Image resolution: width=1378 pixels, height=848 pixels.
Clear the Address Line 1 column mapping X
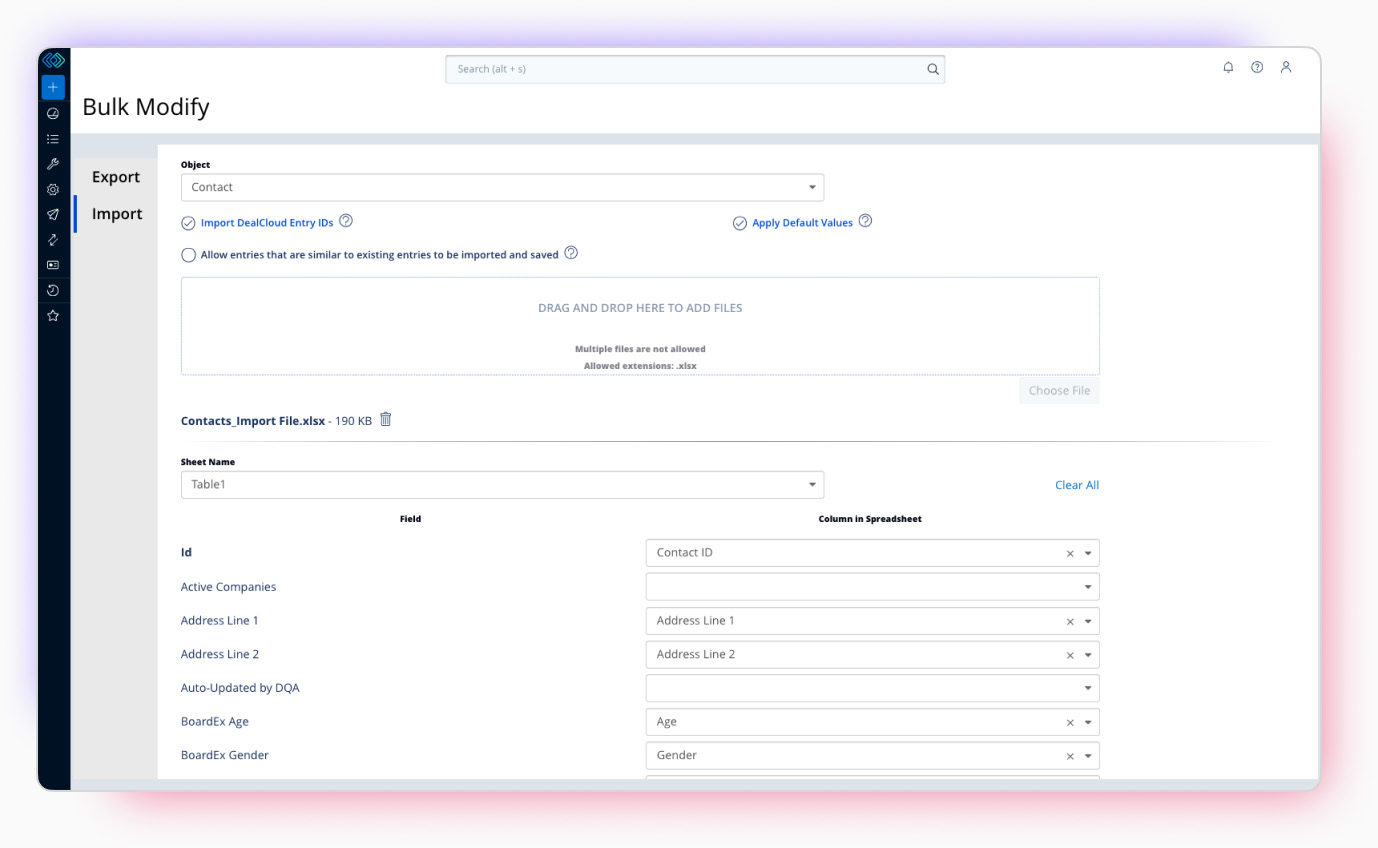point(1070,621)
